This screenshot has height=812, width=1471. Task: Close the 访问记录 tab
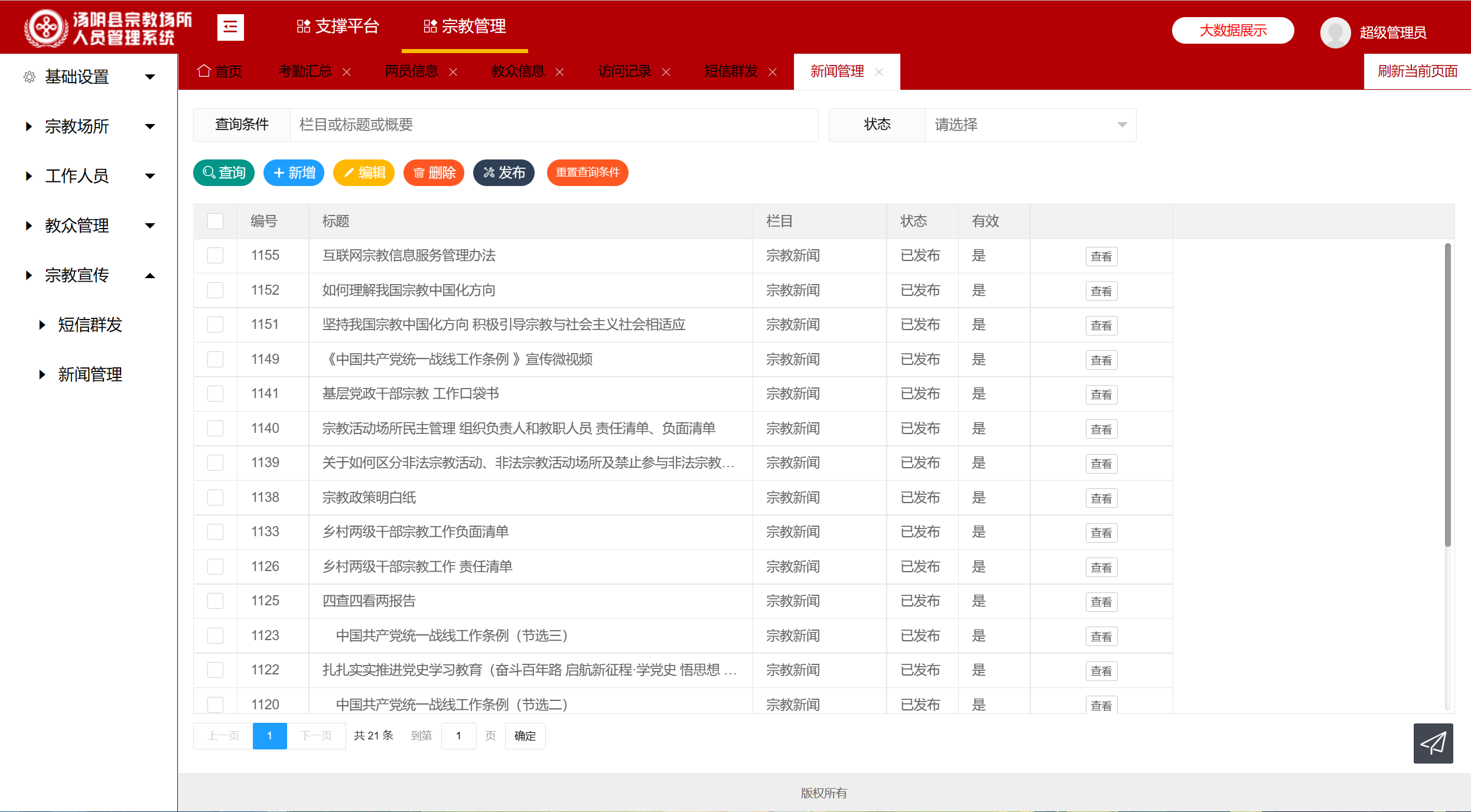tap(666, 72)
